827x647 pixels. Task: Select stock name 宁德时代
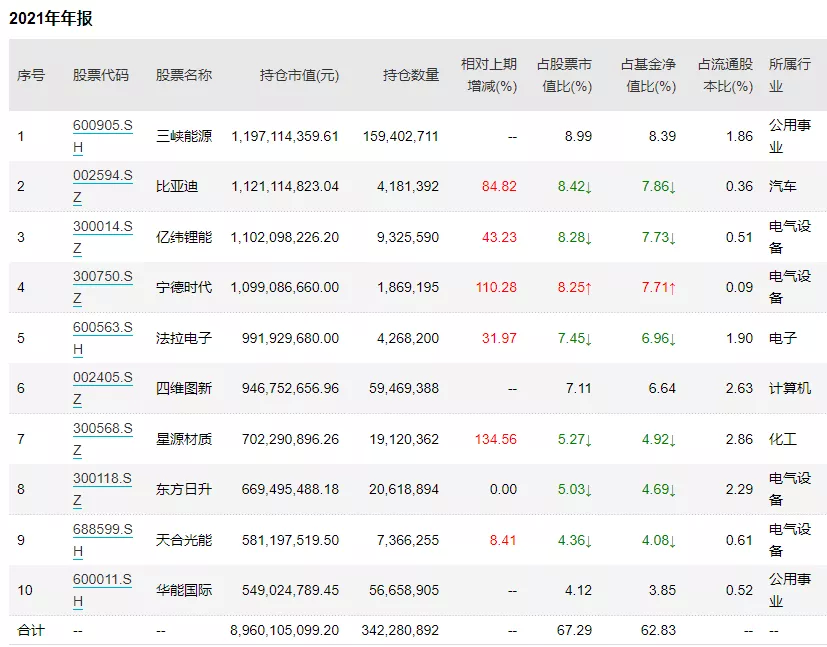[184, 287]
